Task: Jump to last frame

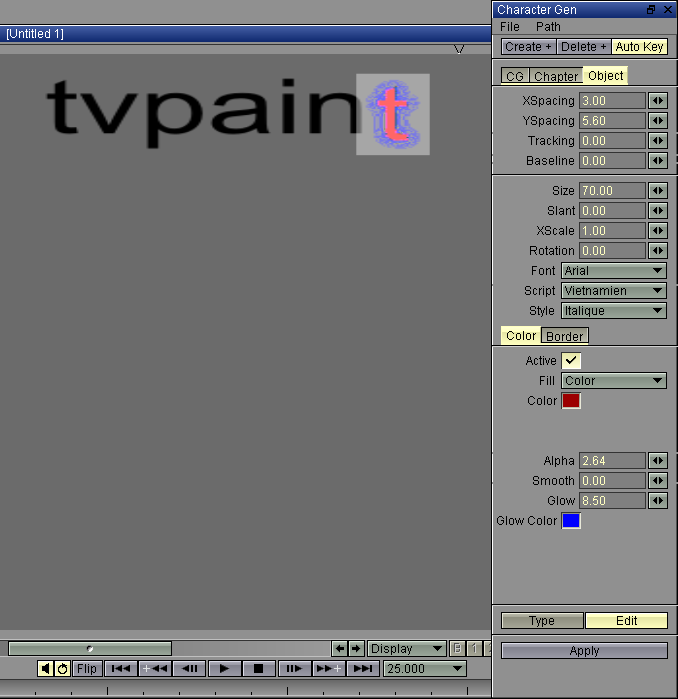Action: pyautogui.click(x=363, y=669)
